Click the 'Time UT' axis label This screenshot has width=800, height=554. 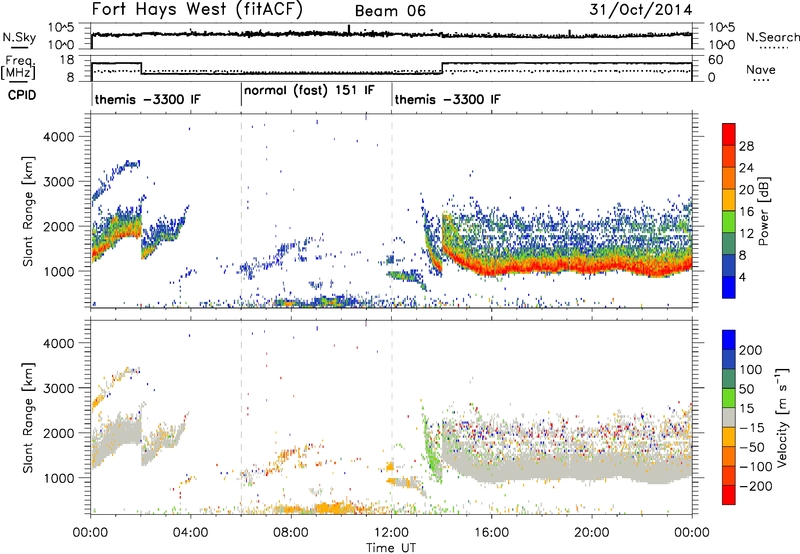tap(391, 547)
